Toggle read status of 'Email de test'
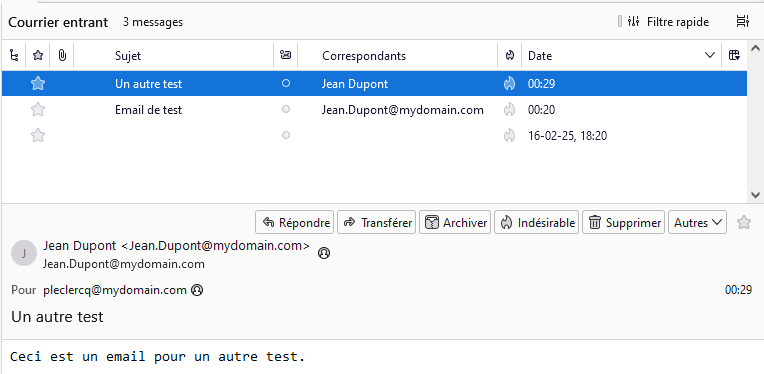The height and width of the screenshot is (374, 764). (x=286, y=110)
